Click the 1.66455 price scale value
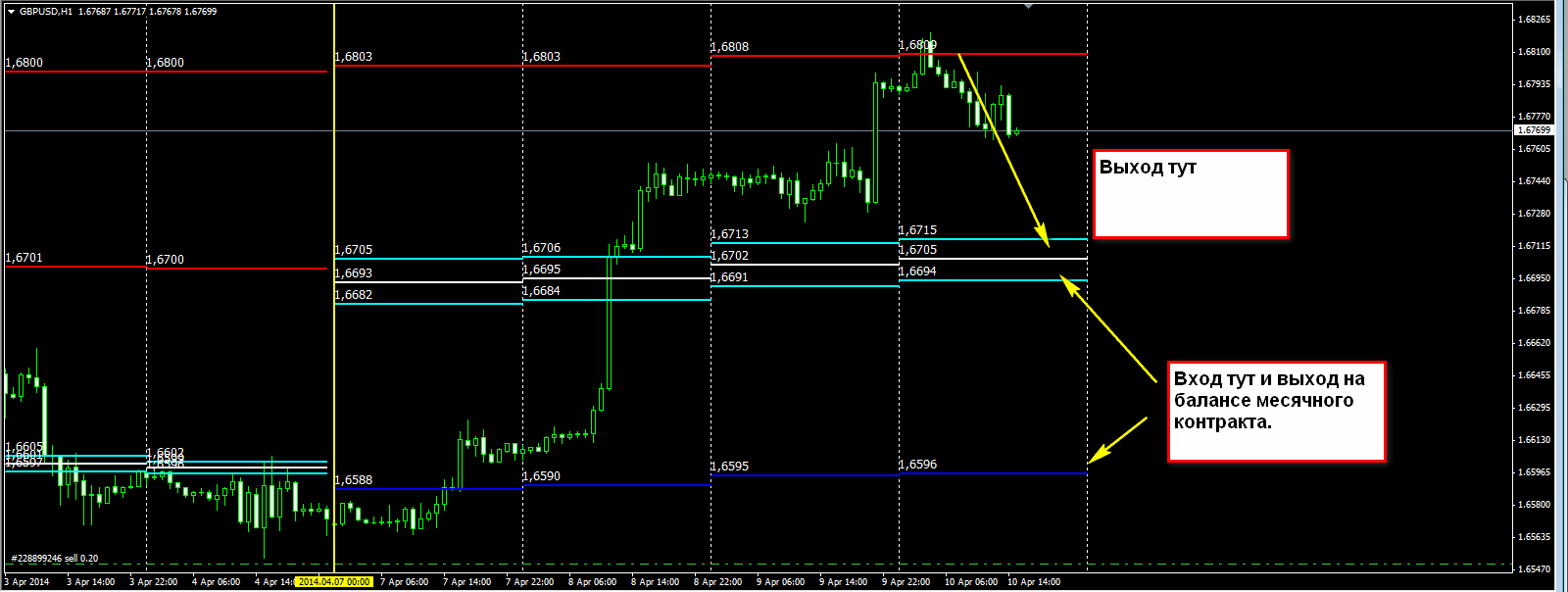 [x=1535, y=375]
